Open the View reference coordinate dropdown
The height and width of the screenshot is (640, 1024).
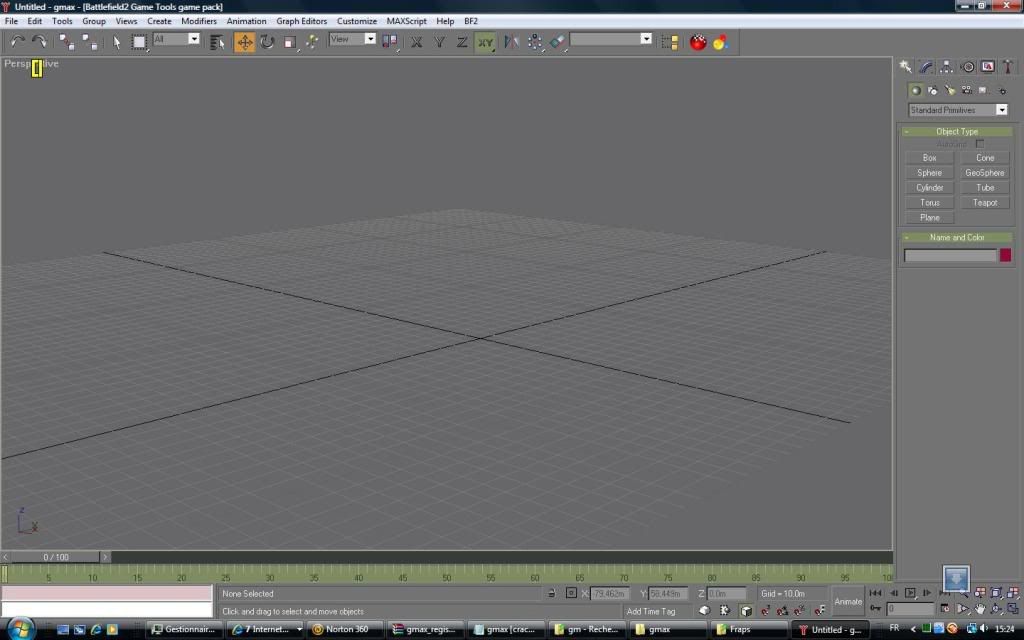click(x=352, y=39)
